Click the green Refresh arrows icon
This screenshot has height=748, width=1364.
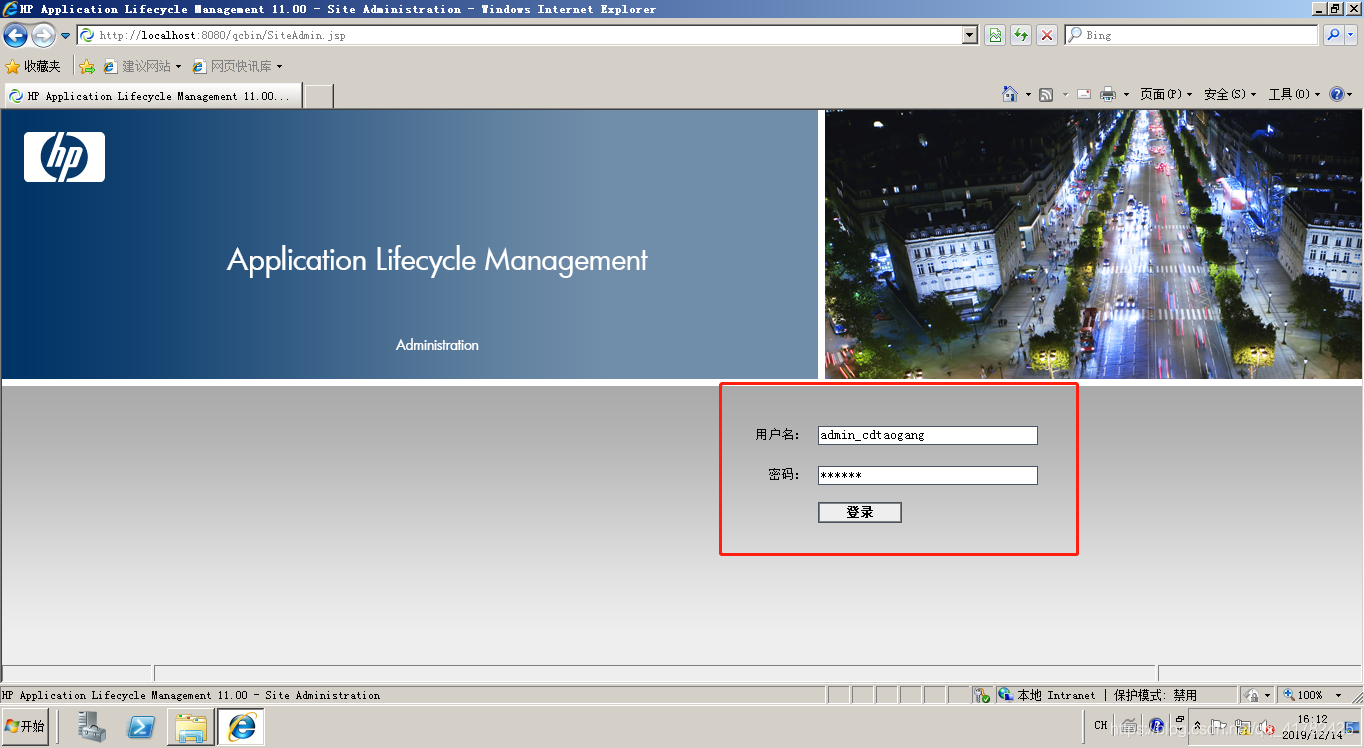point(1021,35)
